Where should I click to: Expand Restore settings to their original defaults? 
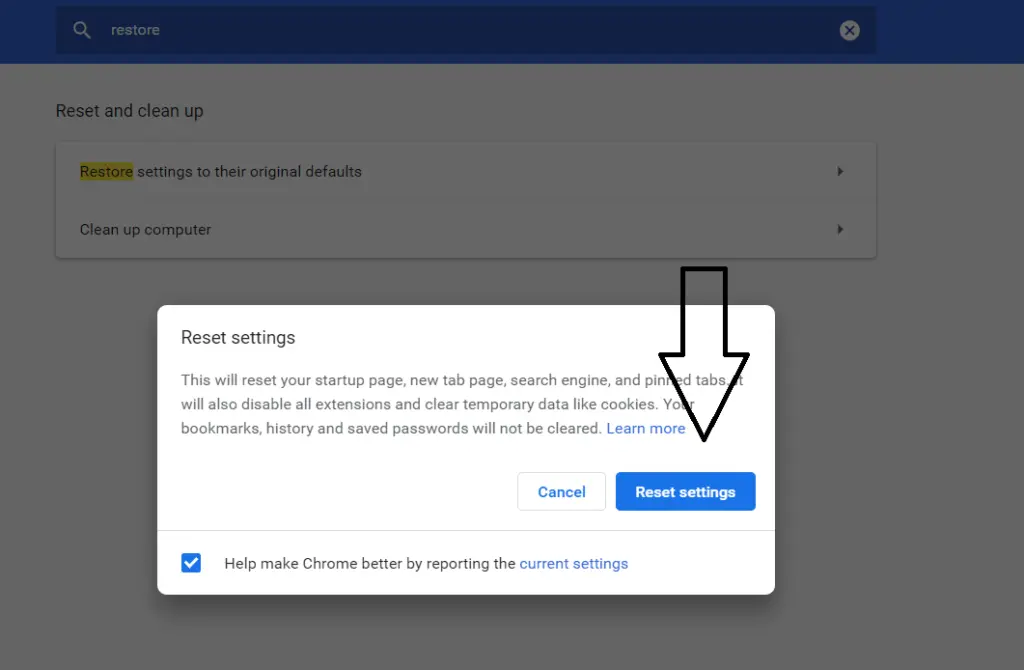coord(465,171)
